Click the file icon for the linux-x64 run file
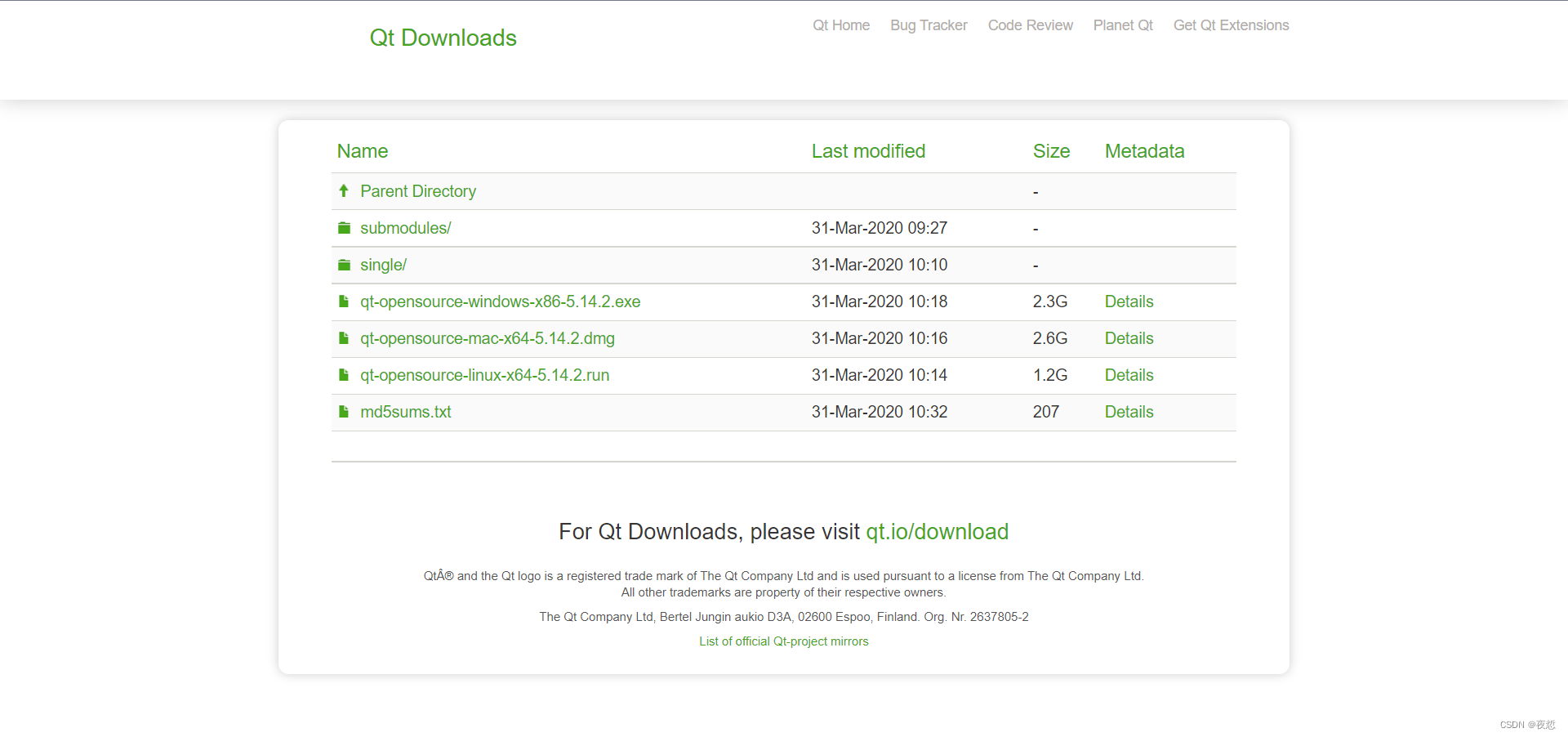Viewport: 1568px width, 737px height. coord(344,375)
